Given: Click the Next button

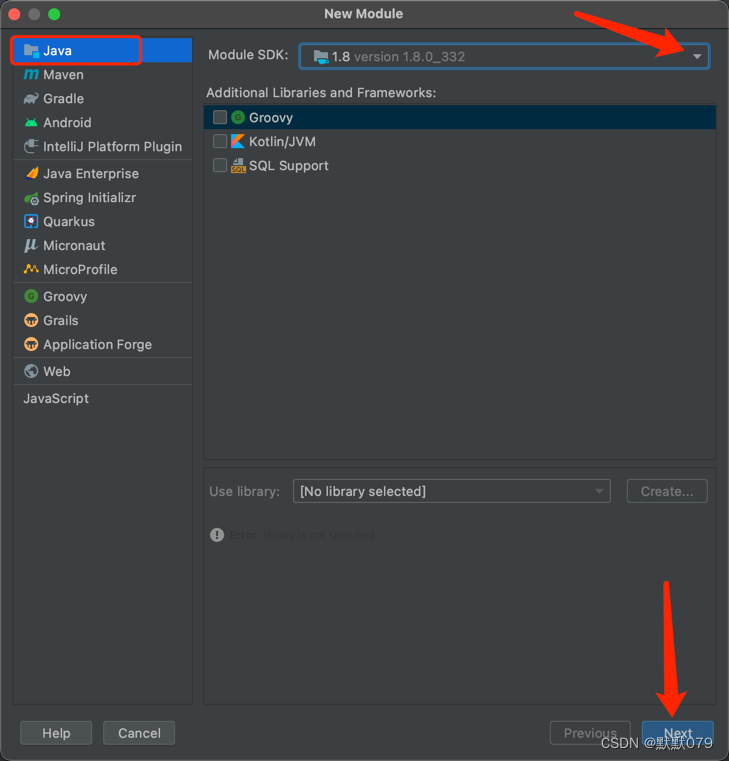Looking at the screenshot, I should point(678,733).
